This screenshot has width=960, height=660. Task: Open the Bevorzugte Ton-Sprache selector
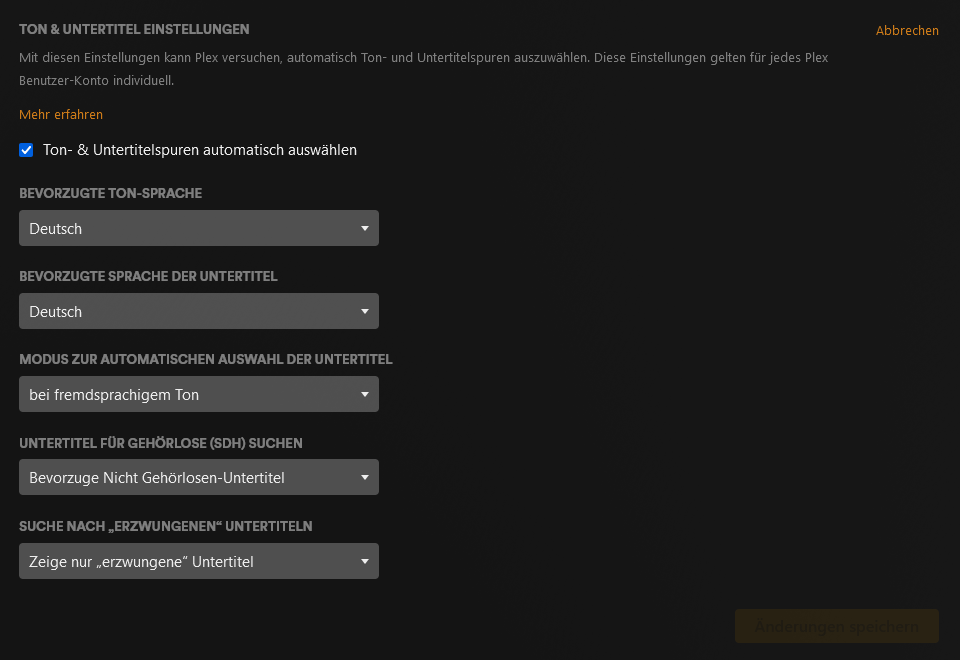[x=198, y=228]
